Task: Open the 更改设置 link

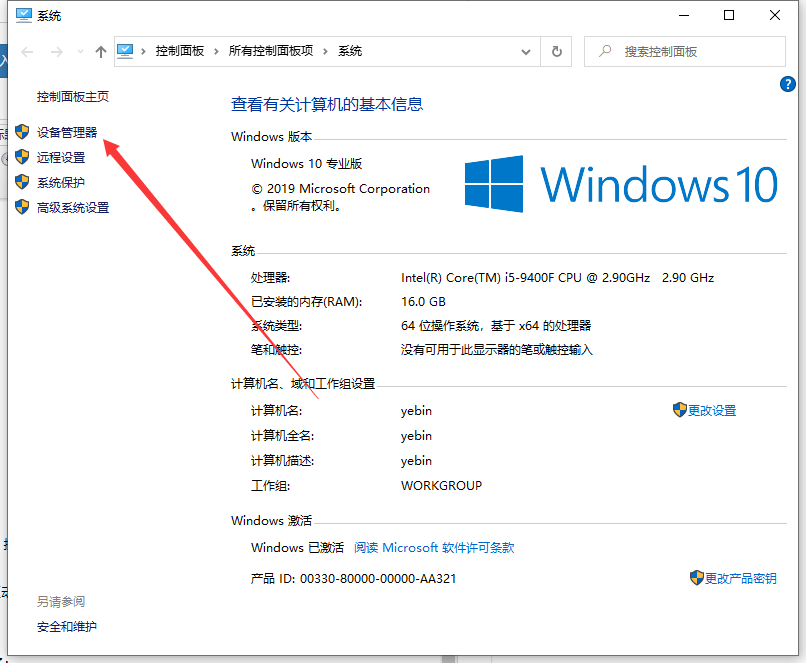Action: [712, 410]
